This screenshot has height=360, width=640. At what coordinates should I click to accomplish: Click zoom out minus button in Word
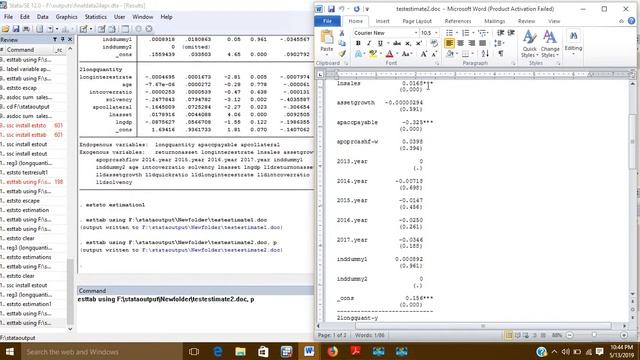pos(570,336)
